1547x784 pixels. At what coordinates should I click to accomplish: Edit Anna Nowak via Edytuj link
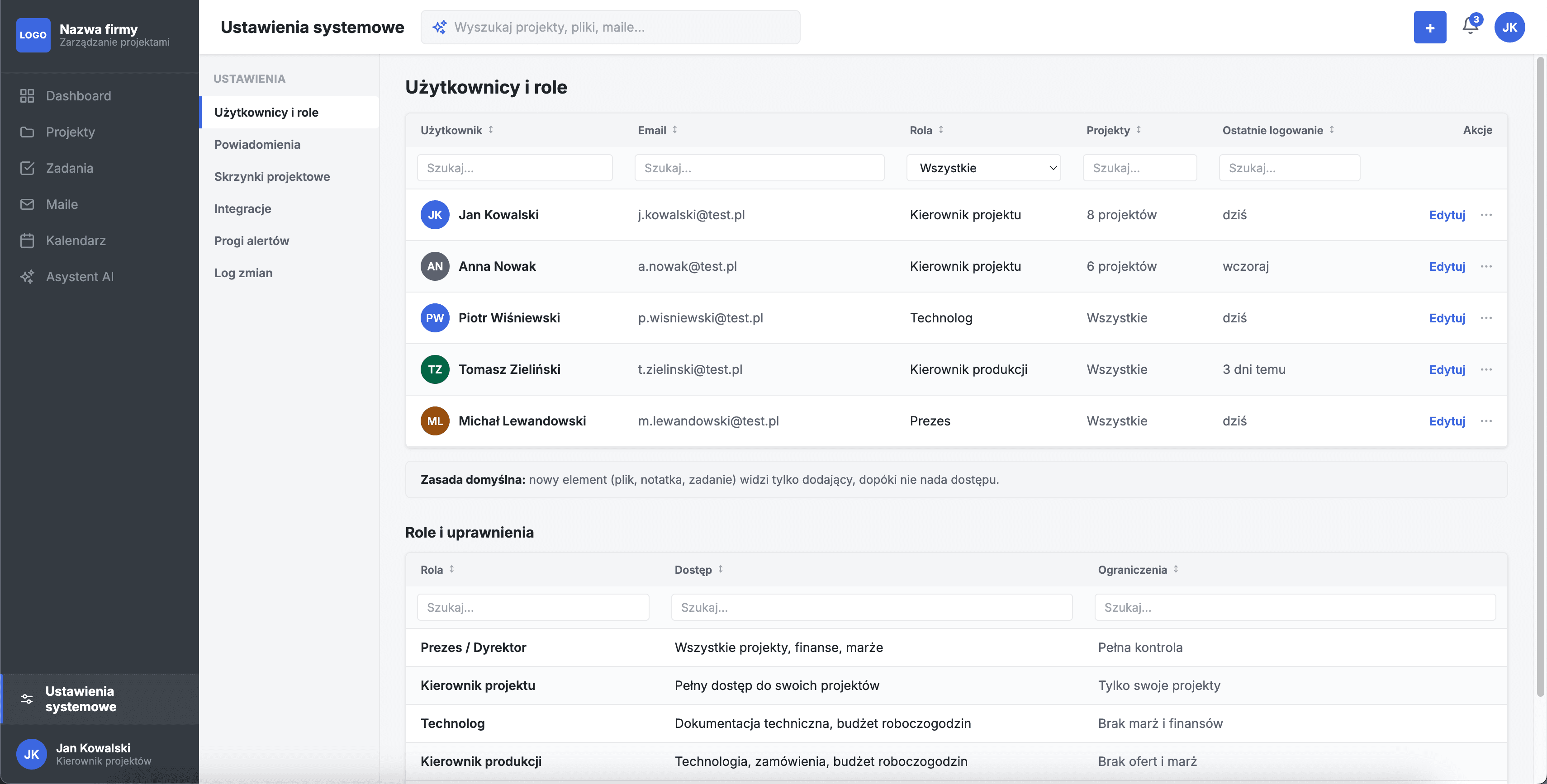tap(1447, 267)
